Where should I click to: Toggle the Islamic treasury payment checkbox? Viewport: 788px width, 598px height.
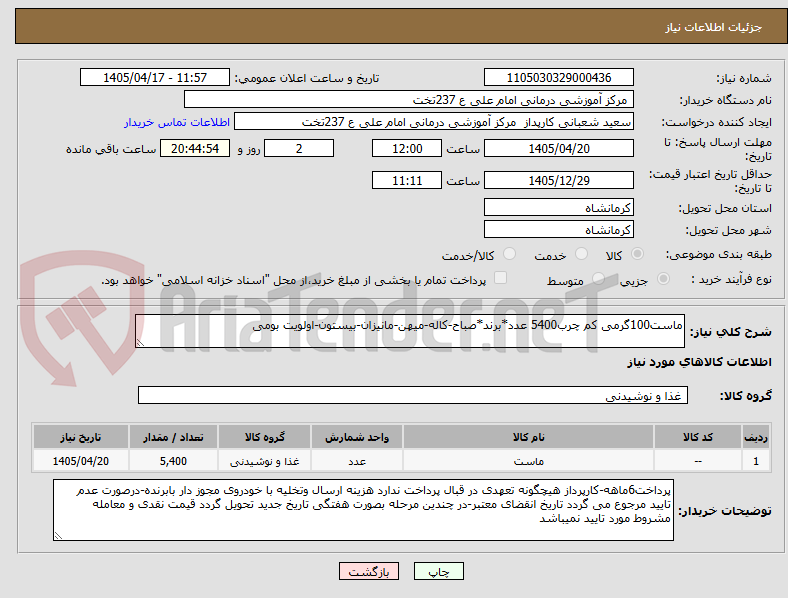pyautogui.click(x=501, y=278)
